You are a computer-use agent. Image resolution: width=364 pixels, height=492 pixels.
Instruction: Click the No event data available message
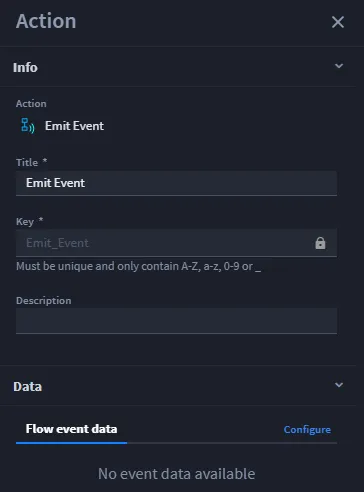pyautogui.click(x=177, y=474)
